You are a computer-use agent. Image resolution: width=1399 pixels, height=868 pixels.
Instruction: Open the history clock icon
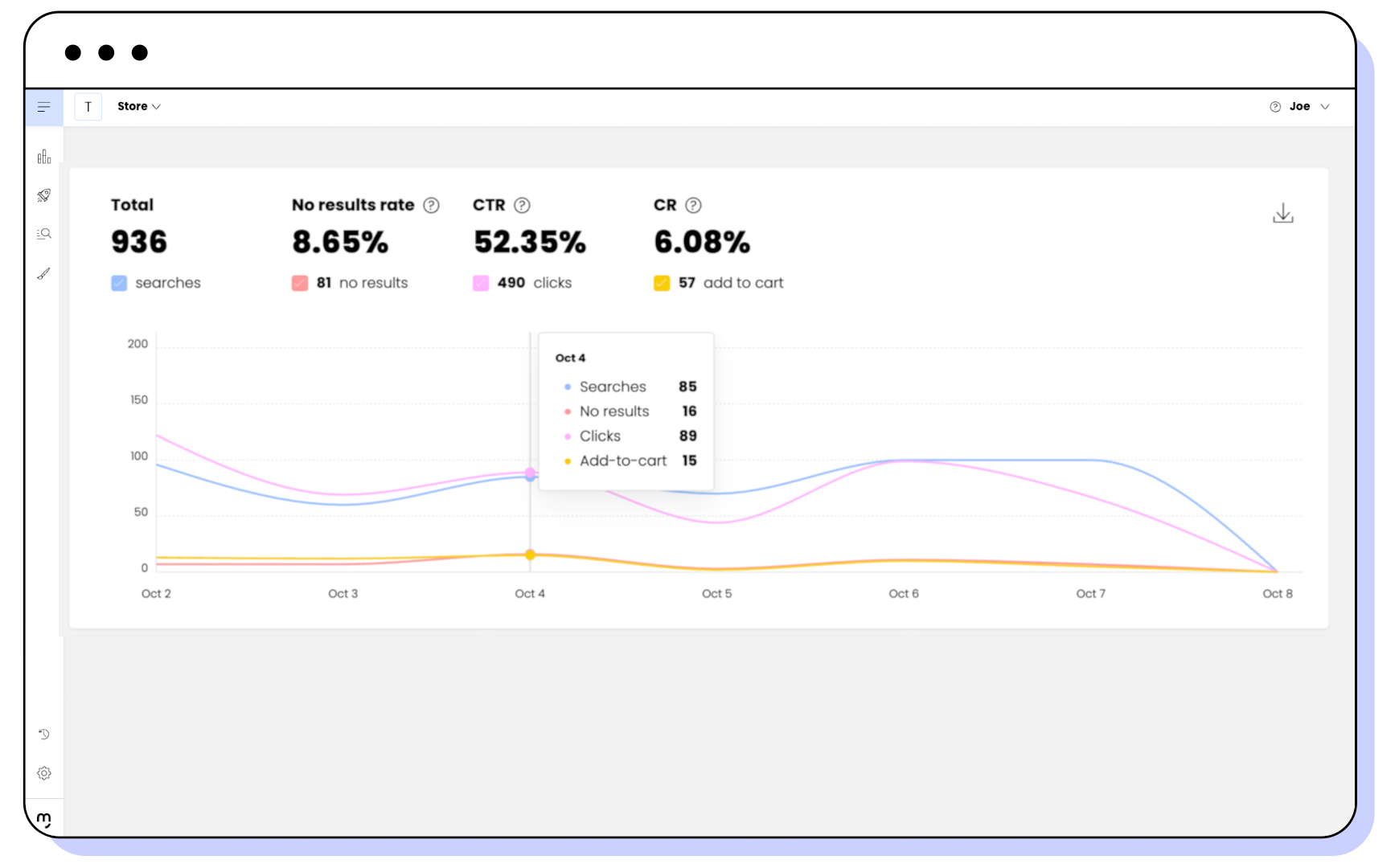(x=44, y=734)
